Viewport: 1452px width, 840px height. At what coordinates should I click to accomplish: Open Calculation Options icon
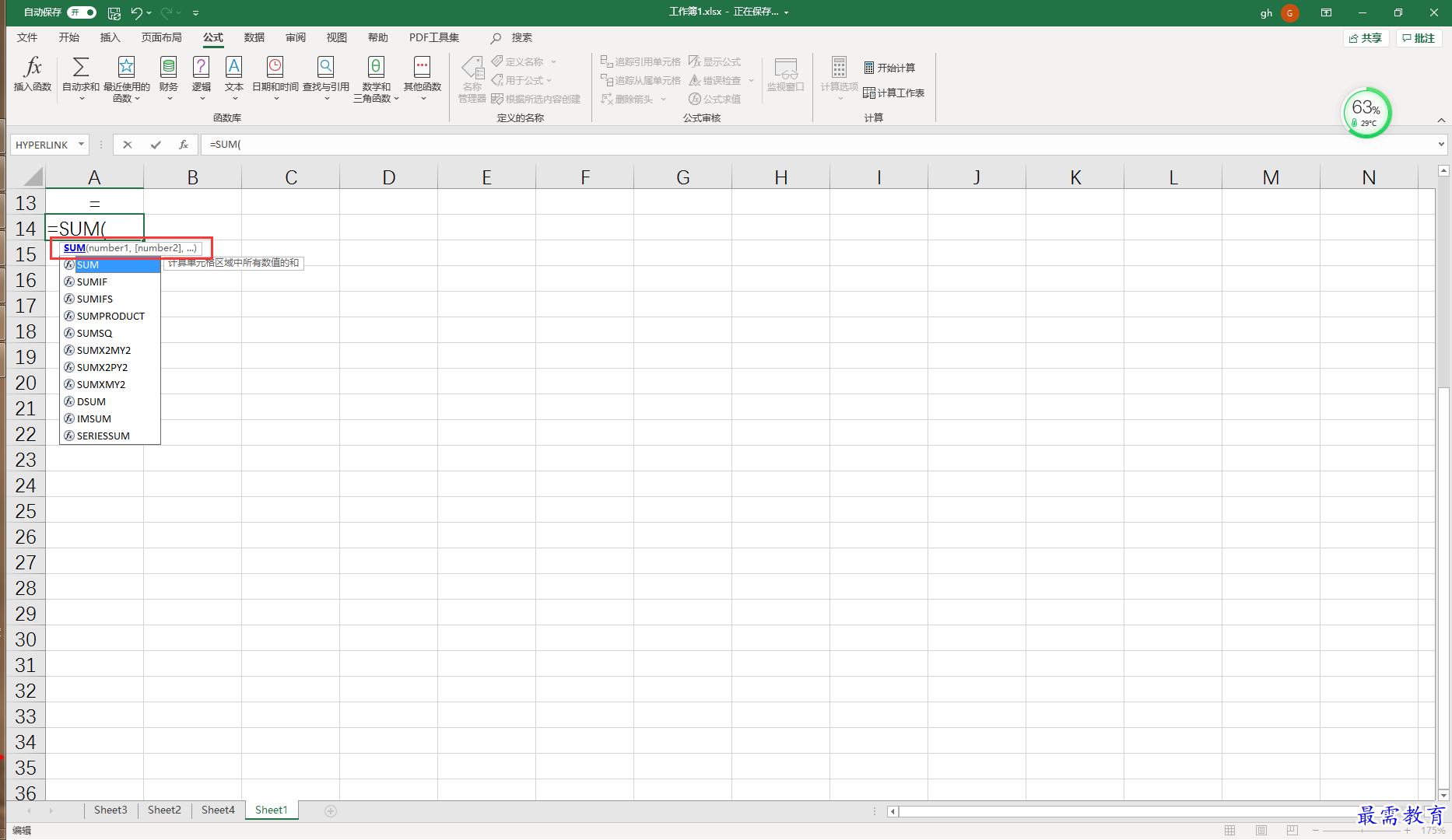[839, 67]
